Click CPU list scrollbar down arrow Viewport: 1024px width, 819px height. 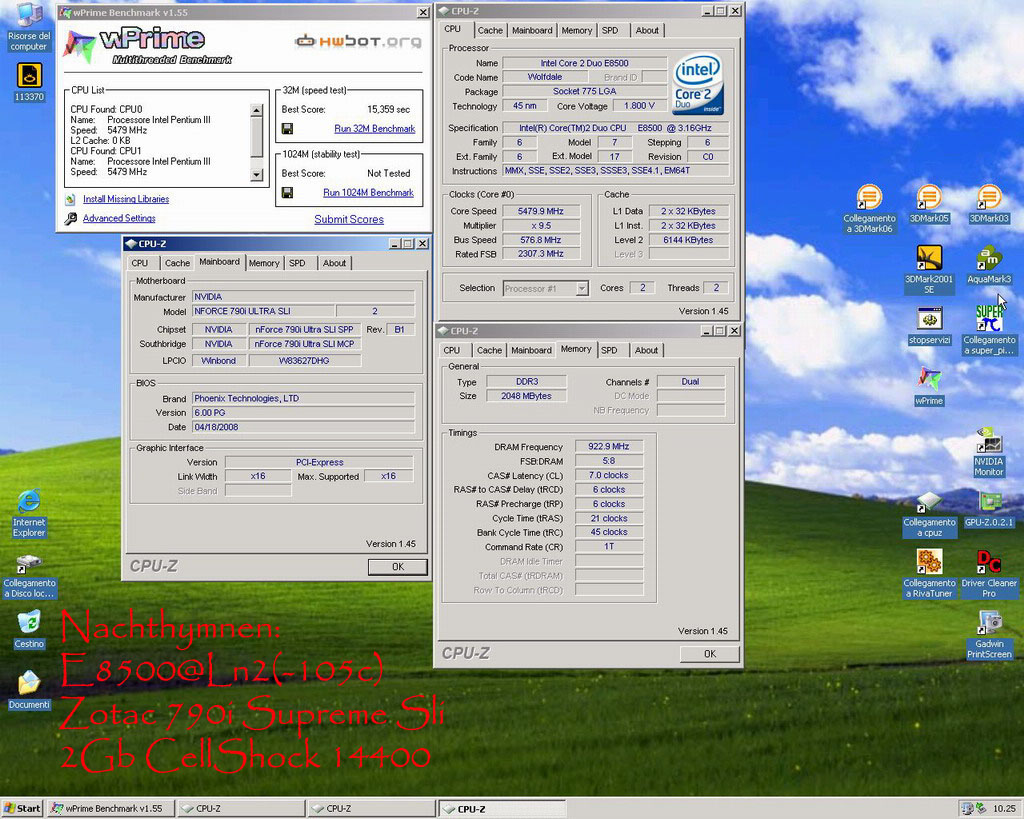tap(257, 175)
